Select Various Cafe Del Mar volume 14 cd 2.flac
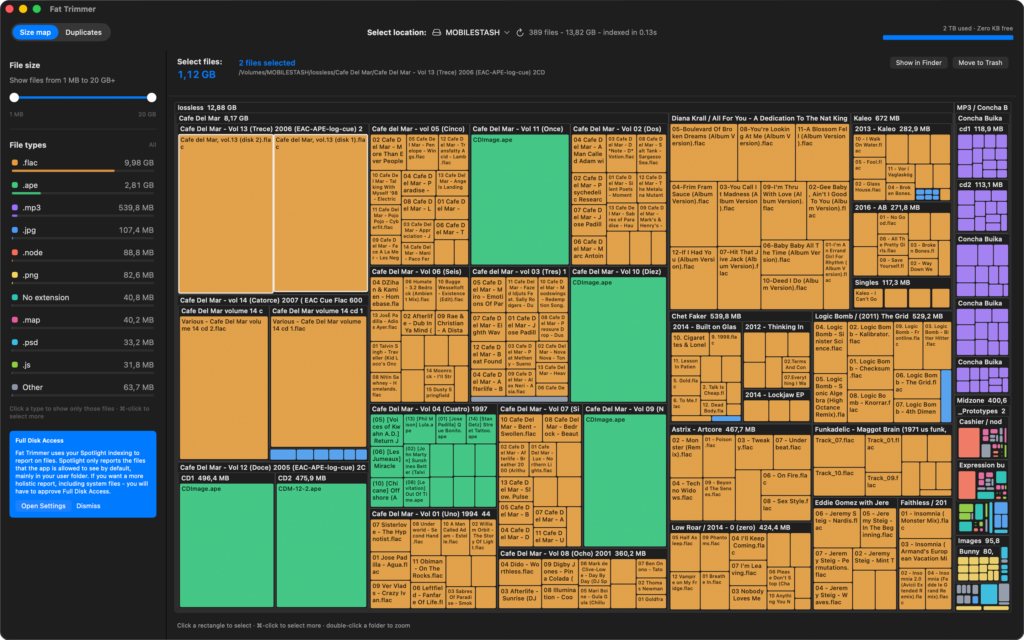The height and width of the screenshot is (640, 1024). (x=224, y=389)
